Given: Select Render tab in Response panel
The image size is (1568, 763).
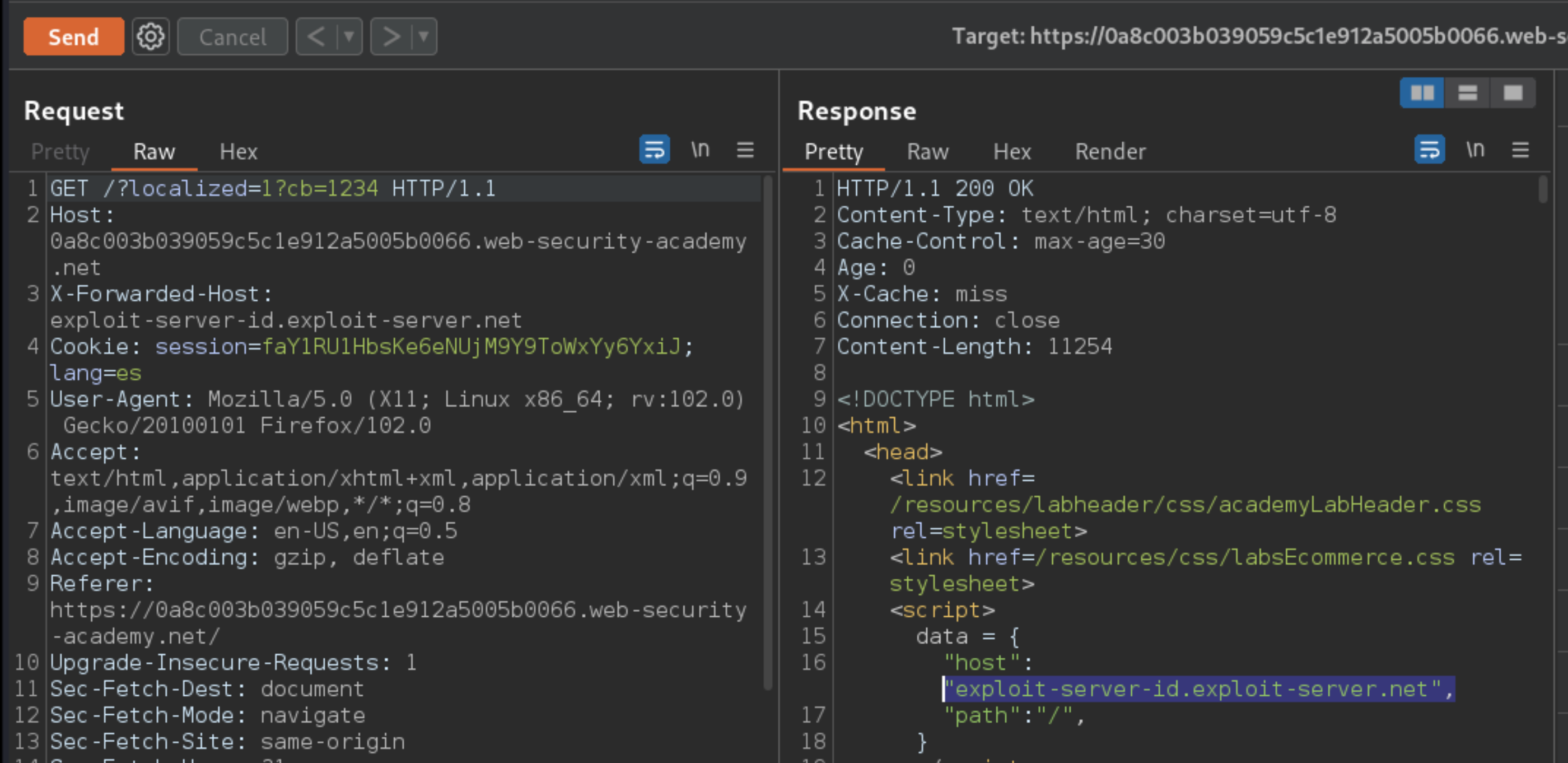Looking at the screenshot, I should (1110, 152).
